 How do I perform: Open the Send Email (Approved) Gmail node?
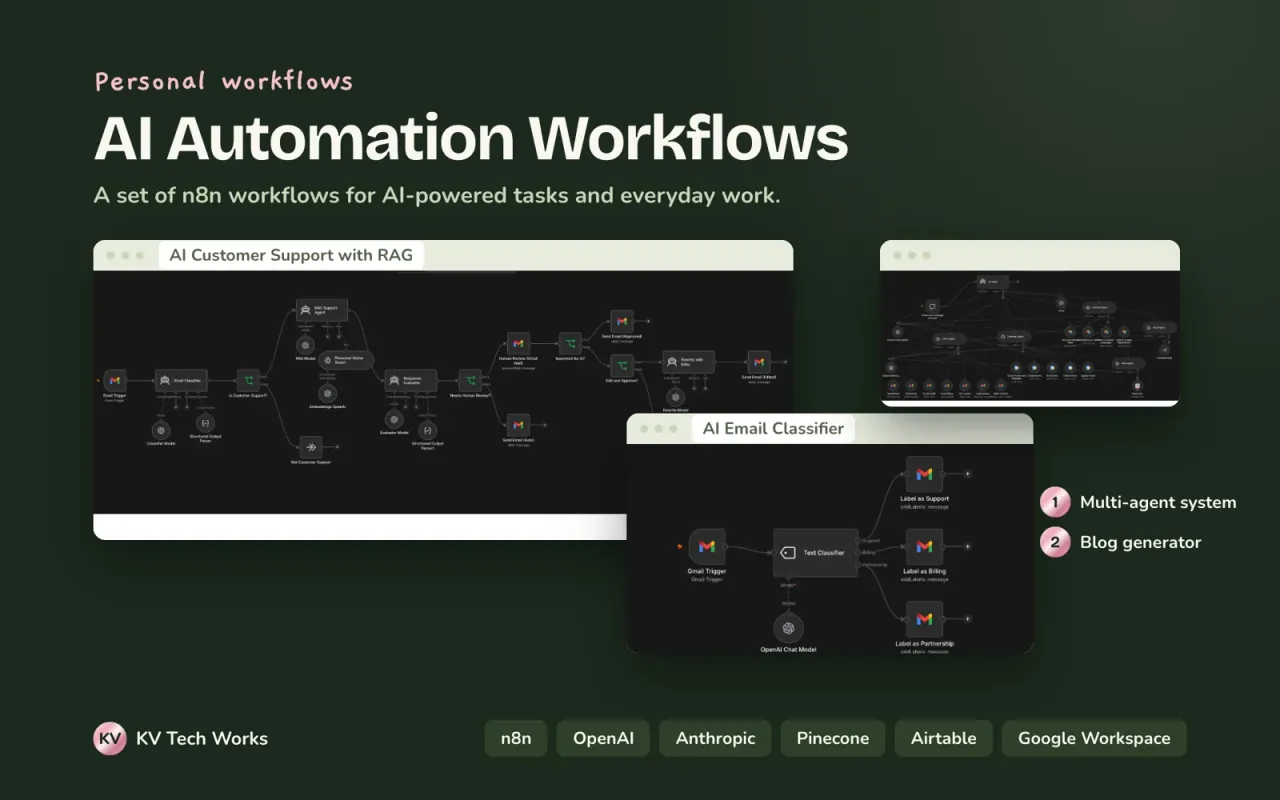(x=622, y=321)
